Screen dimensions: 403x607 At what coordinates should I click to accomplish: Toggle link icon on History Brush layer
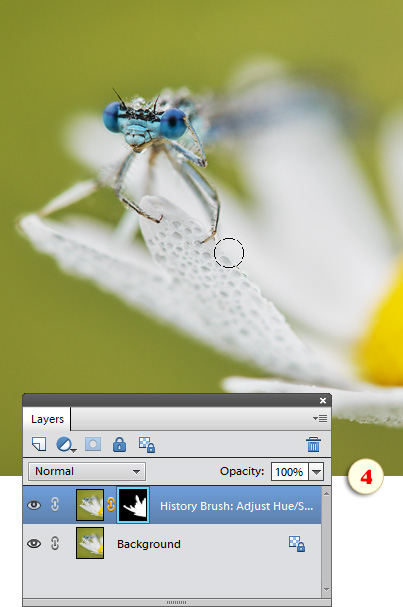(55, 505)
